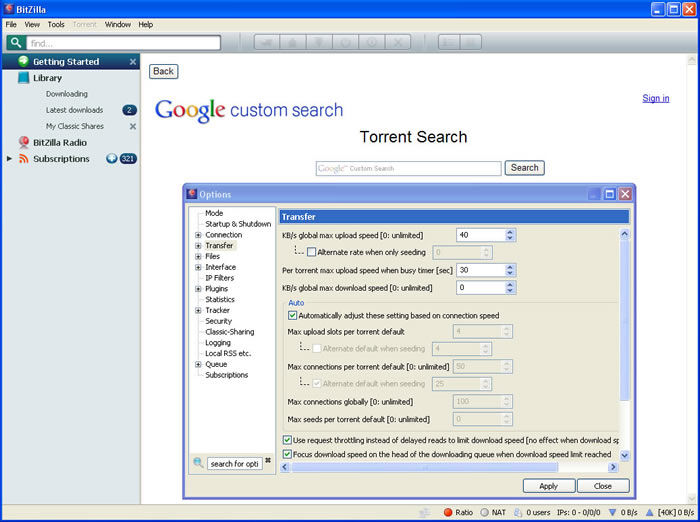Screen dimensions: 700x522
Task: Open the View menu
Action: (x=32, y=25)
